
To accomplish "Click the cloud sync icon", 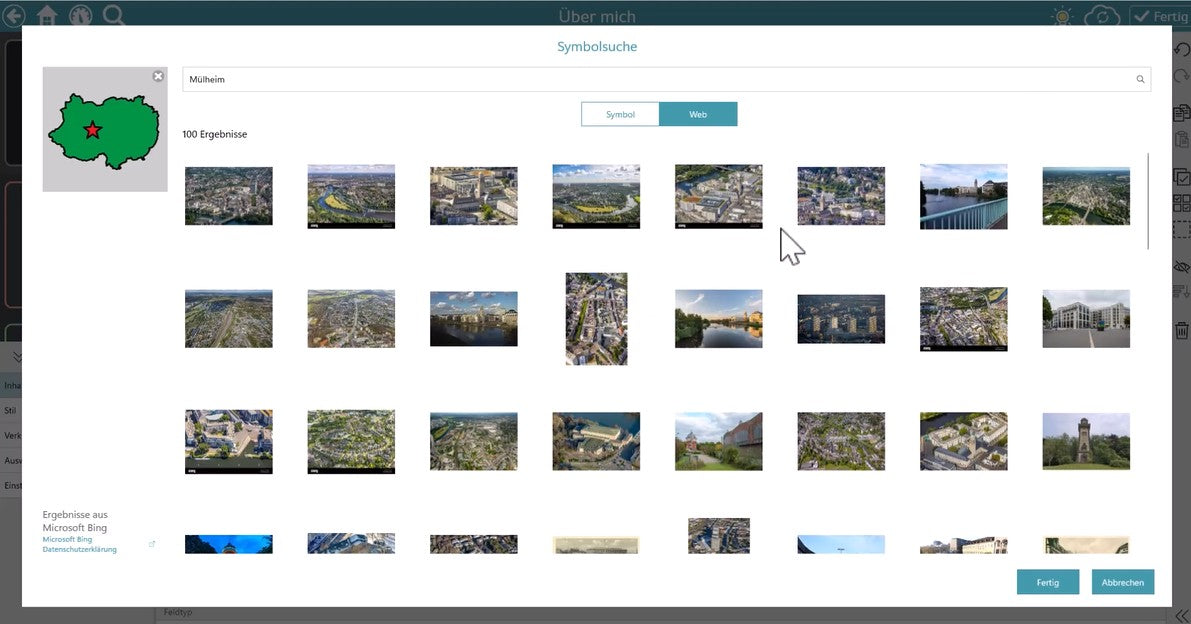I will (1101, 16).
